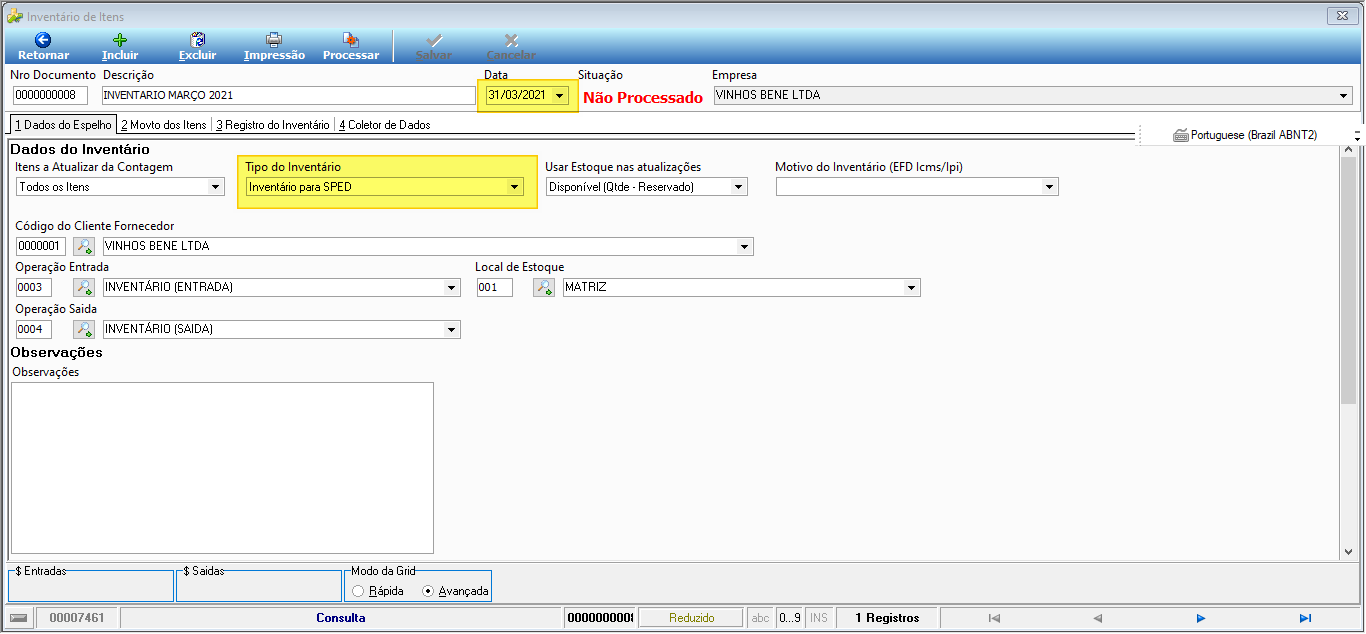Open Motivo do Inventário dropdown
The height and width of the screenshot is (634, 1366).
click(1049, 187)
